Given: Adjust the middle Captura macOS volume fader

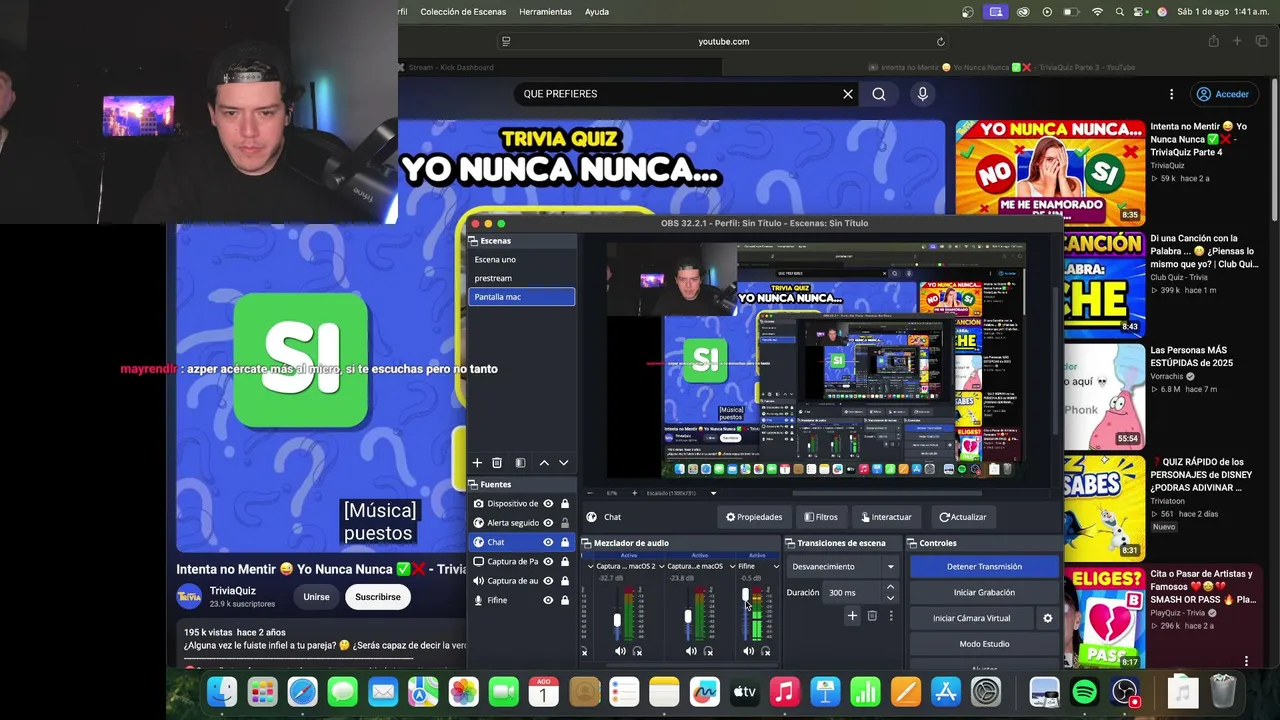Looking at the screenshot, I should (688, 617).
